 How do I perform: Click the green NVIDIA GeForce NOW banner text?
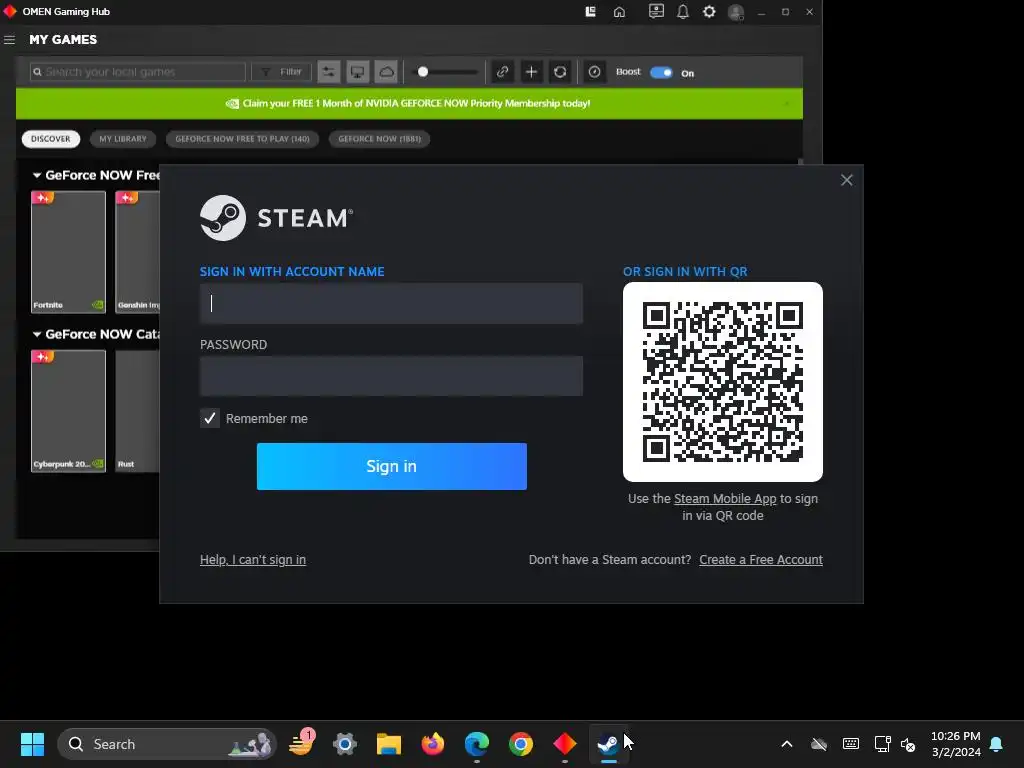[x=416, y=103]
